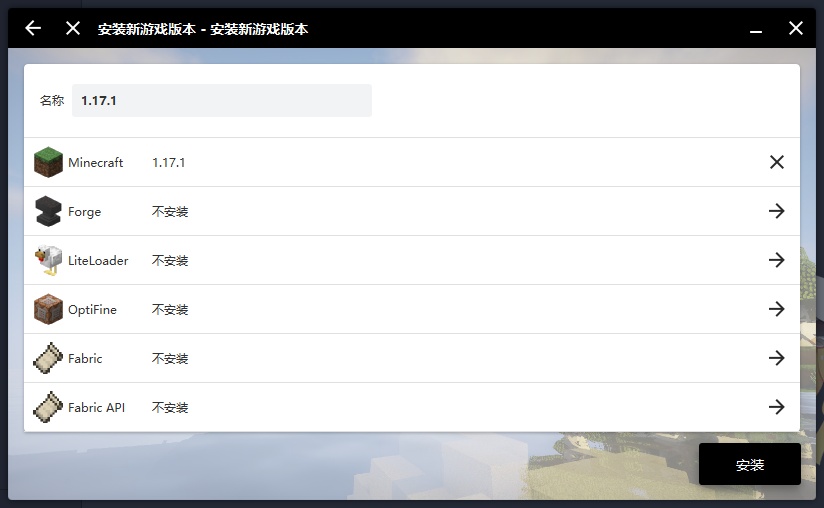Viewport: 824px width, 508px height.
Task: Click the Forge anvil icon
Action: point(48,211)
